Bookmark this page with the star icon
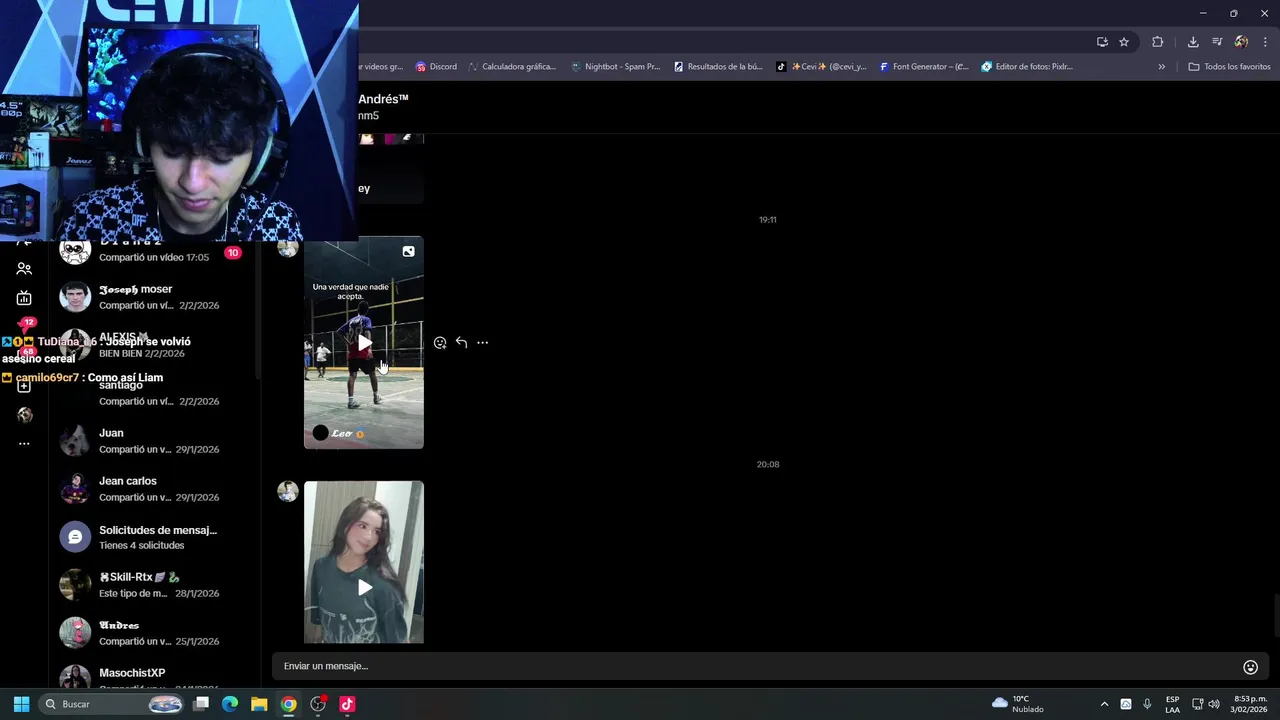The image size is (1280, 720). [1124, 42]
